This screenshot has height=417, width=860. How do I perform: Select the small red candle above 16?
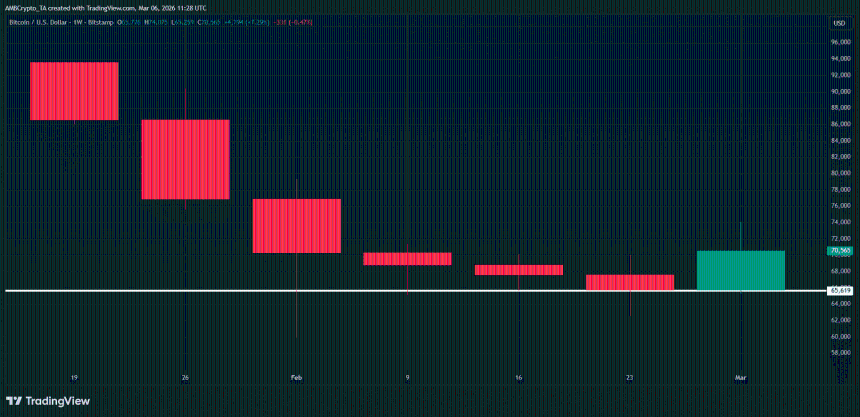coord(518,270)
